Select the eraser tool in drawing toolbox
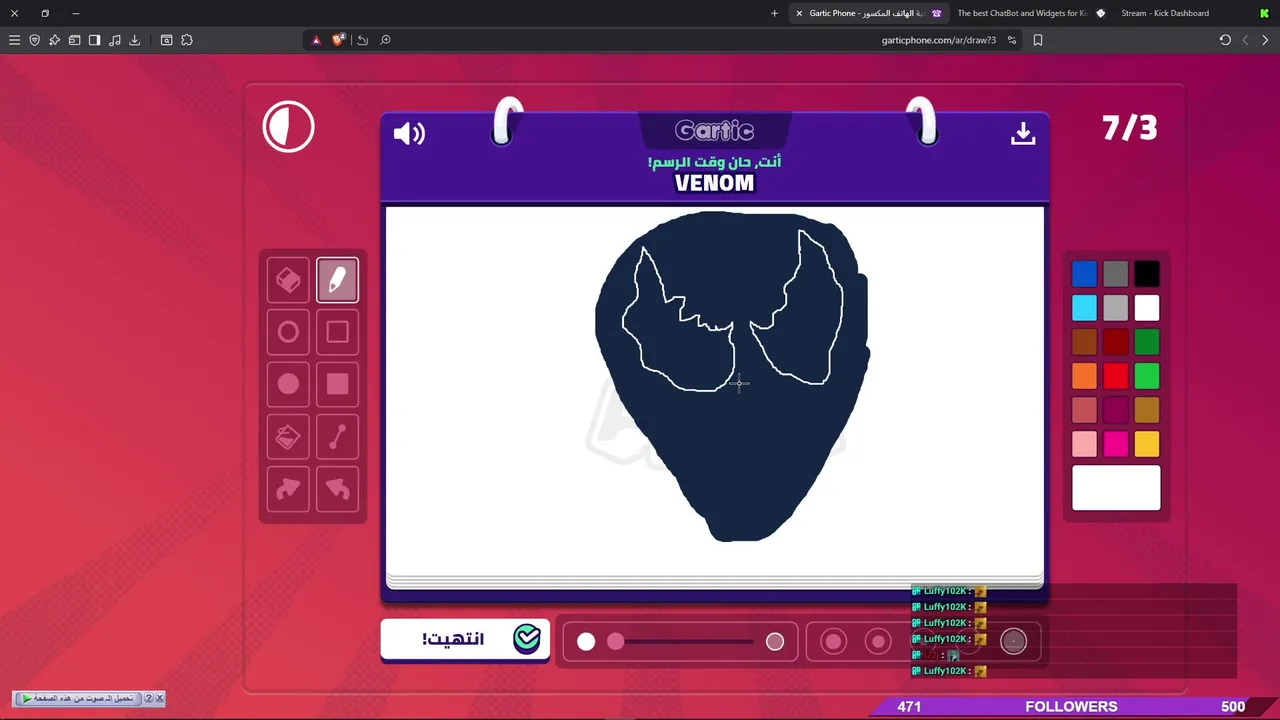1280x720 pixels. coord(288,280)
